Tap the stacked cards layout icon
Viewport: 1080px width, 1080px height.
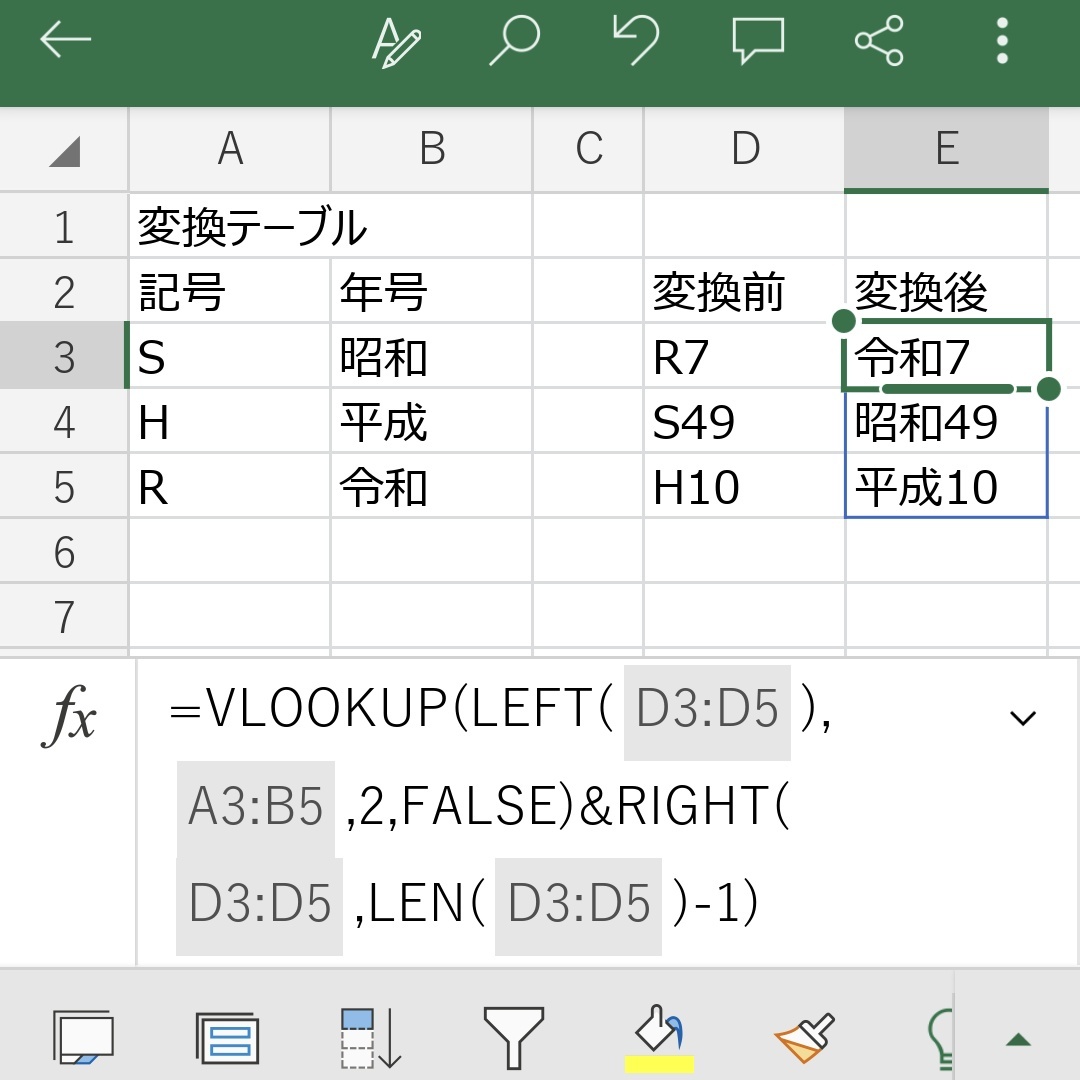pyautogui.click(x=227, y=1037)
